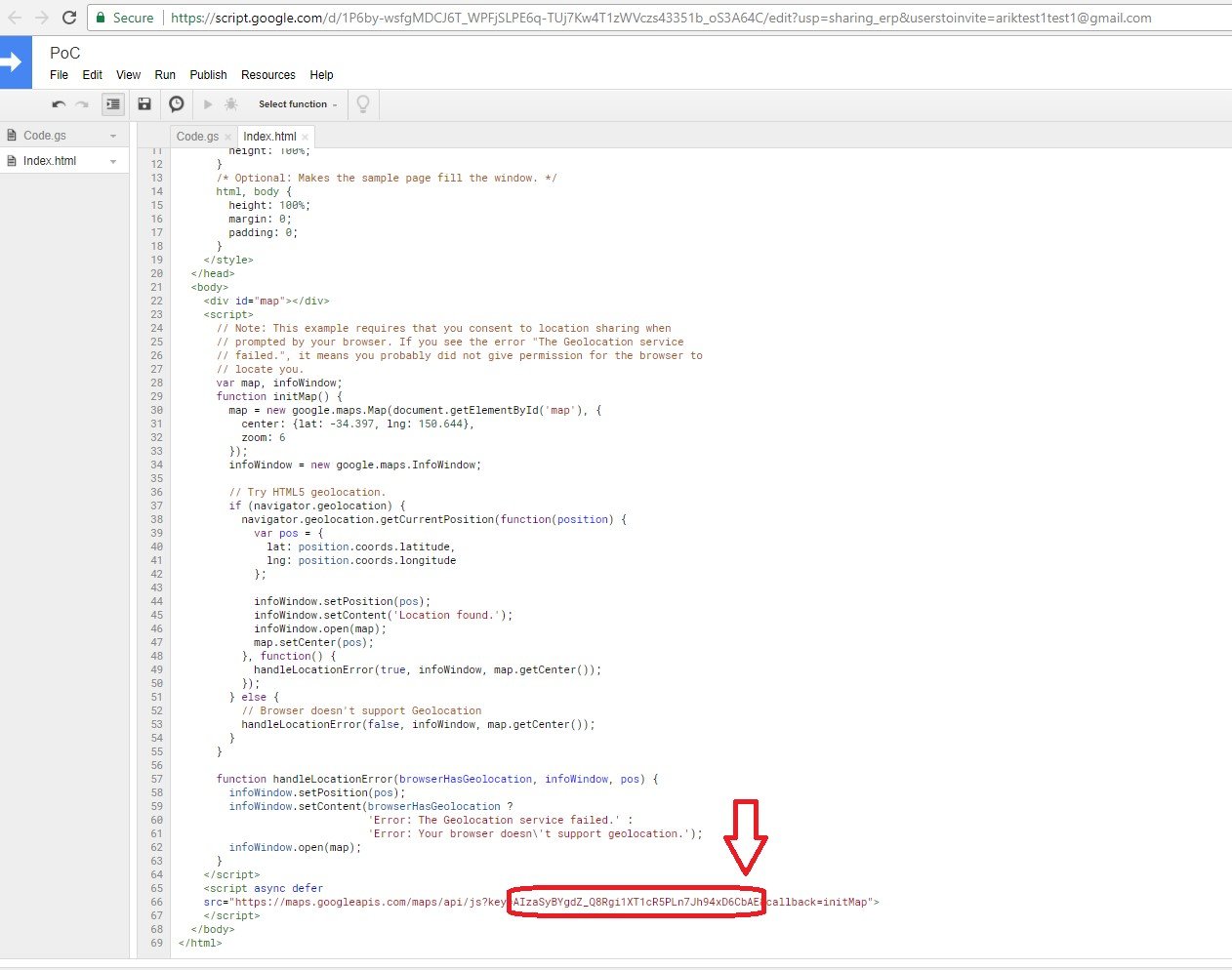Click the Secure padlock indicator
The height and width of the screenshot is (970, 1232).
pos(125,18)
